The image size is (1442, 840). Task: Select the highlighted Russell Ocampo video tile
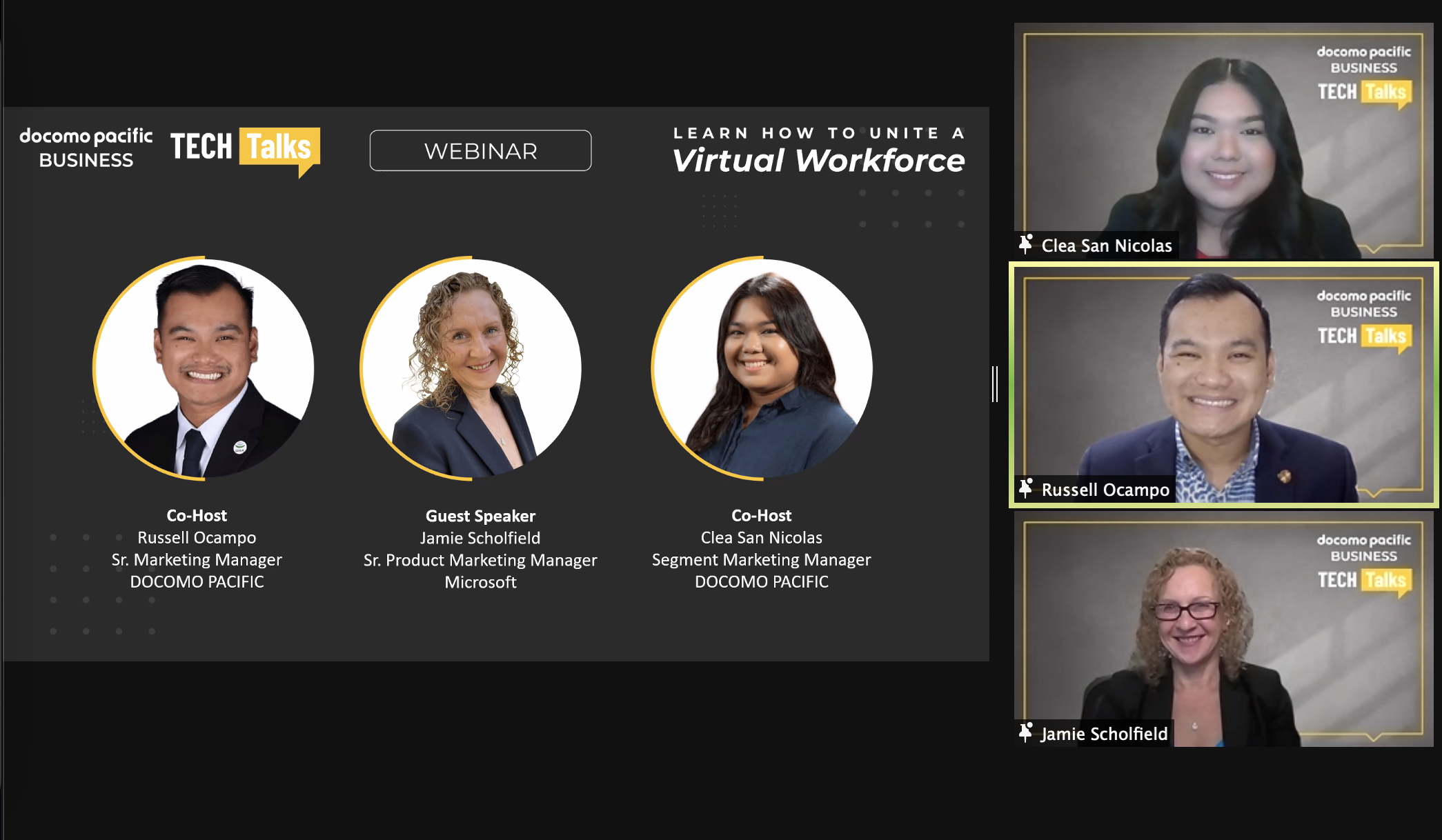[1224, 385]
